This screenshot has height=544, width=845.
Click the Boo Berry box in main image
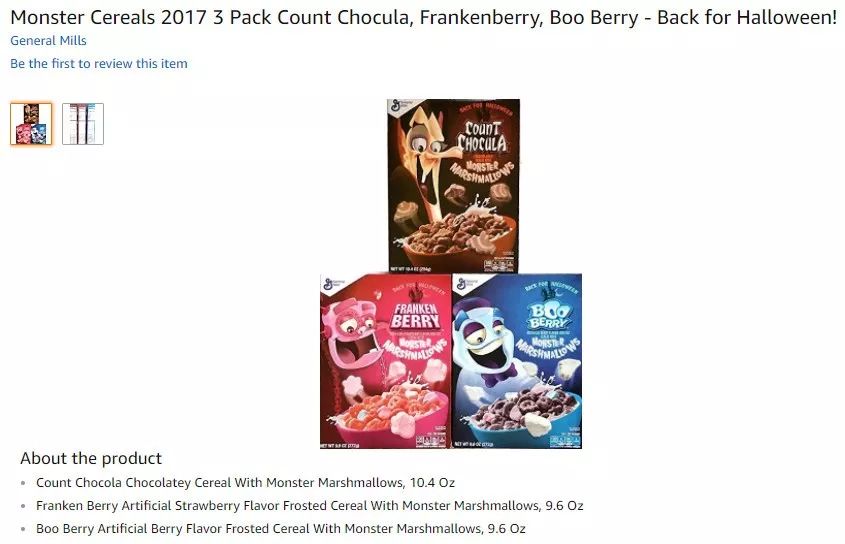click(x=517, y=361)
